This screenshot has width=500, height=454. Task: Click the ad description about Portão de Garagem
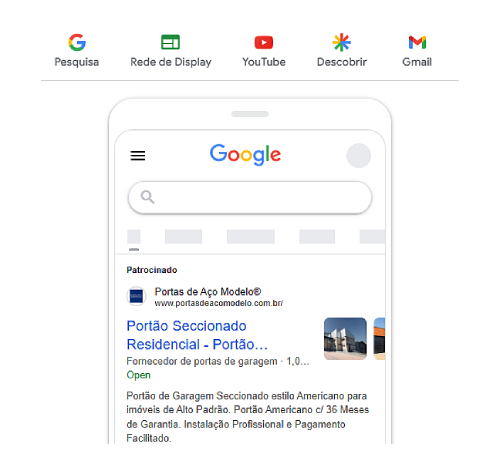(x=248, y=417)
